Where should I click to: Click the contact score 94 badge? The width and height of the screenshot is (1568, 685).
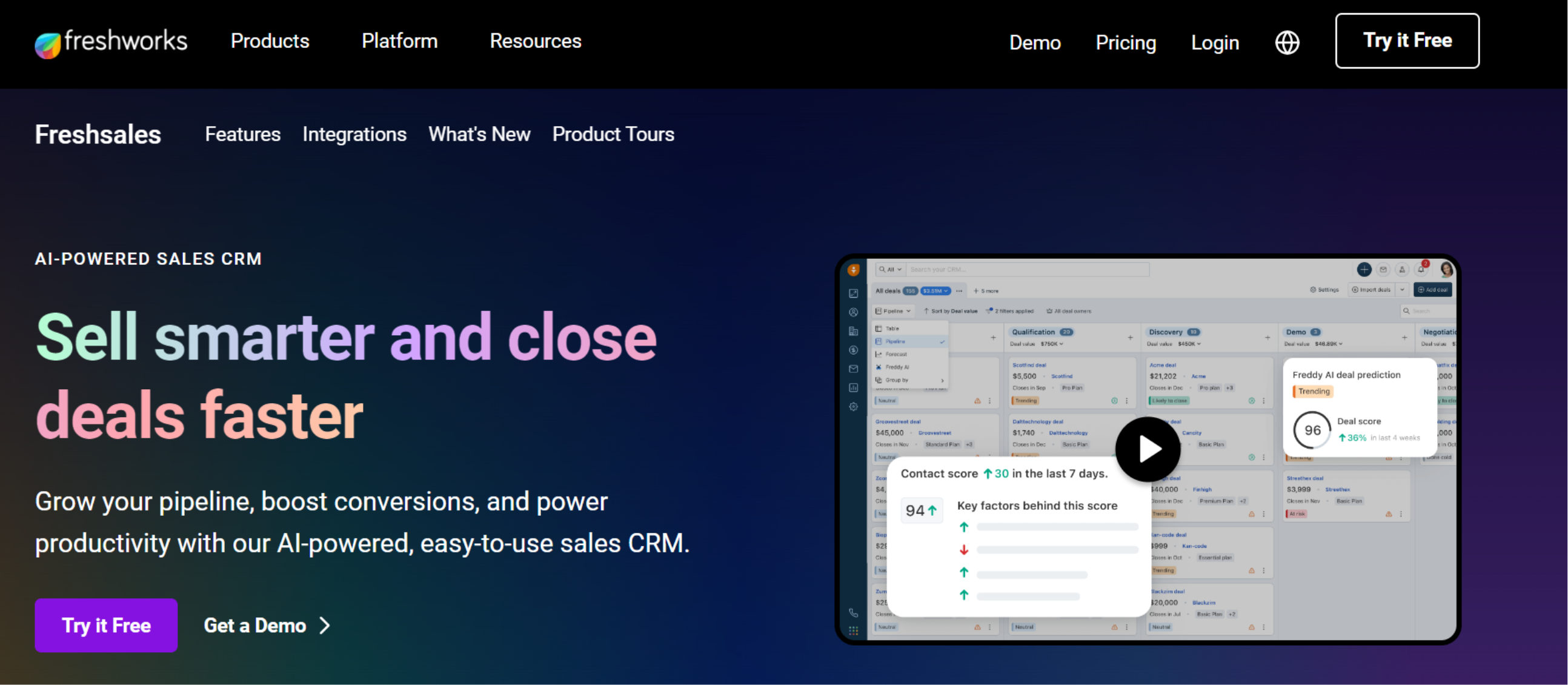pyautogui.click(x=921, y=510)
